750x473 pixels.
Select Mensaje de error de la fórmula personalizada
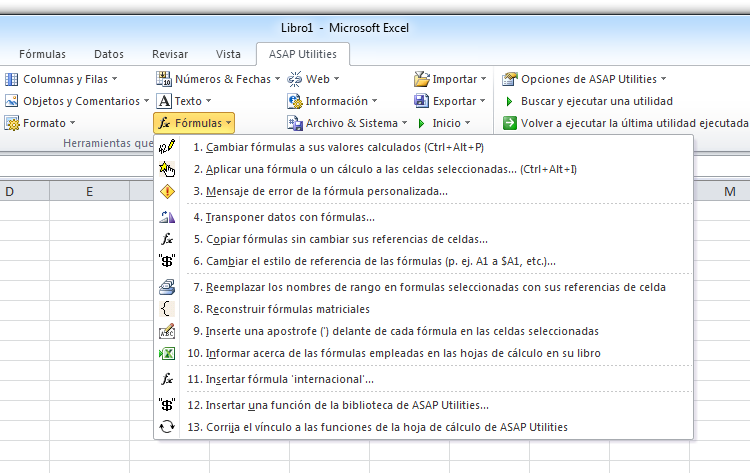coord(424,191)
